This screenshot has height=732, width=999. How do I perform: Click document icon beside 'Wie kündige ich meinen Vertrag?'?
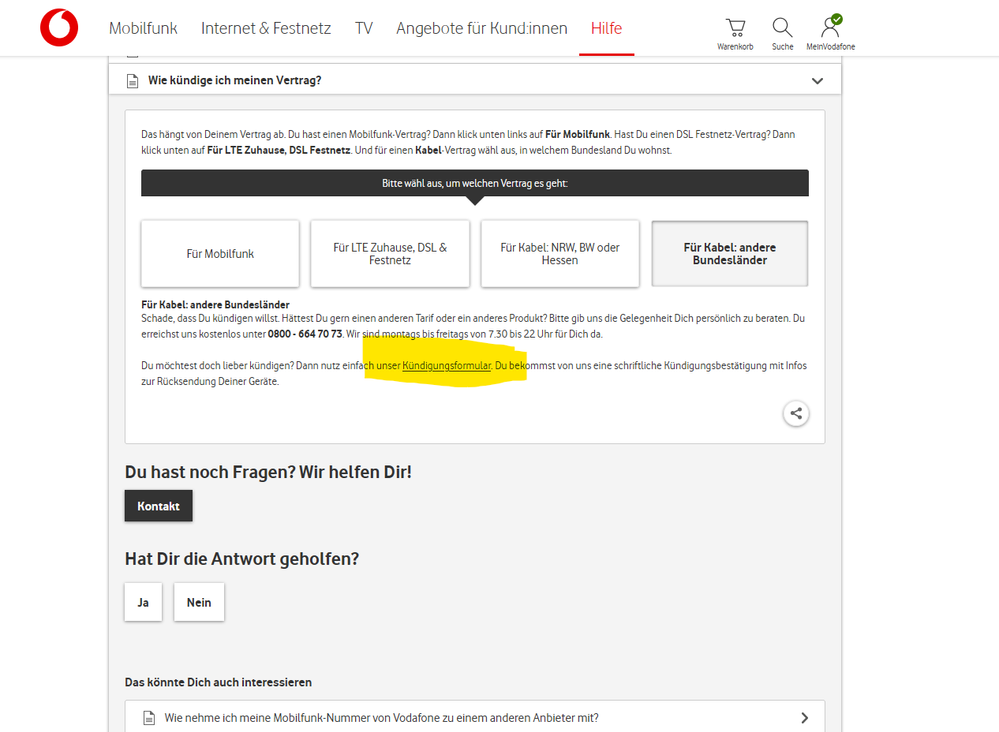133,81
